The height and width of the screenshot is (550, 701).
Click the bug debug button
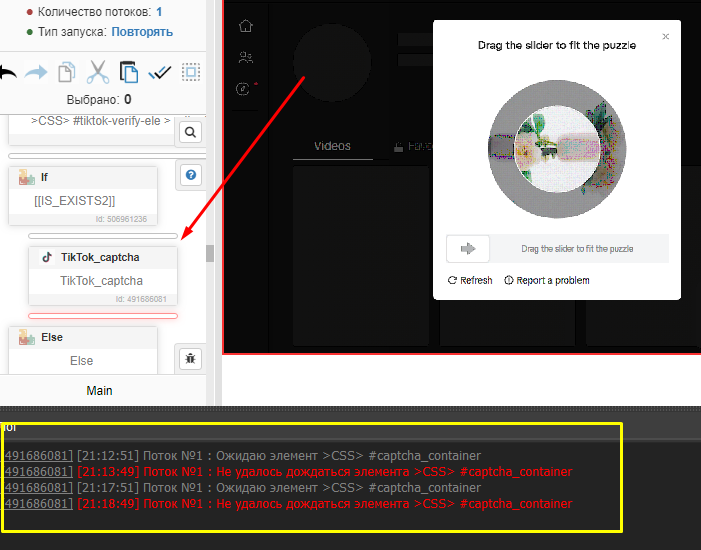click(x=190, y=357)
